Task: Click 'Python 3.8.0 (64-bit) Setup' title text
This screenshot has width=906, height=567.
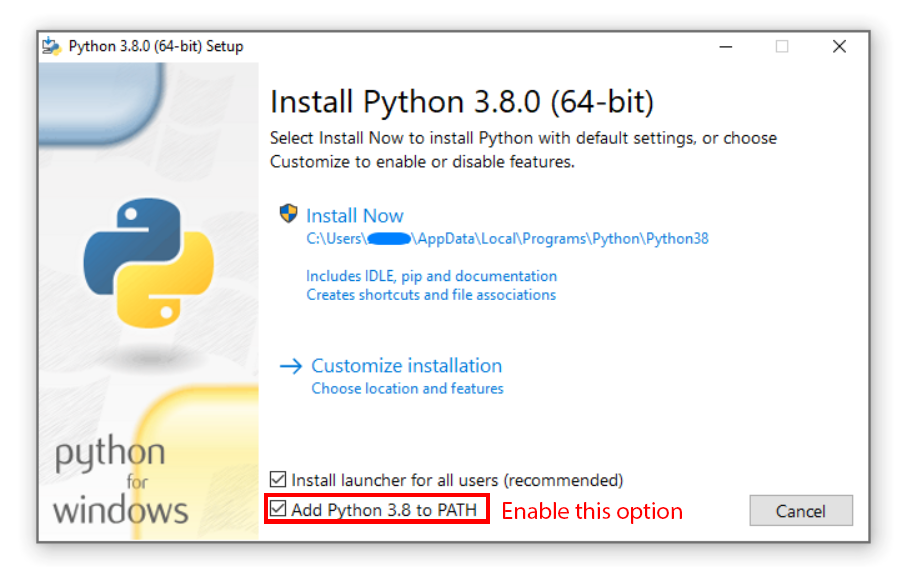Action: click(155, 46)
